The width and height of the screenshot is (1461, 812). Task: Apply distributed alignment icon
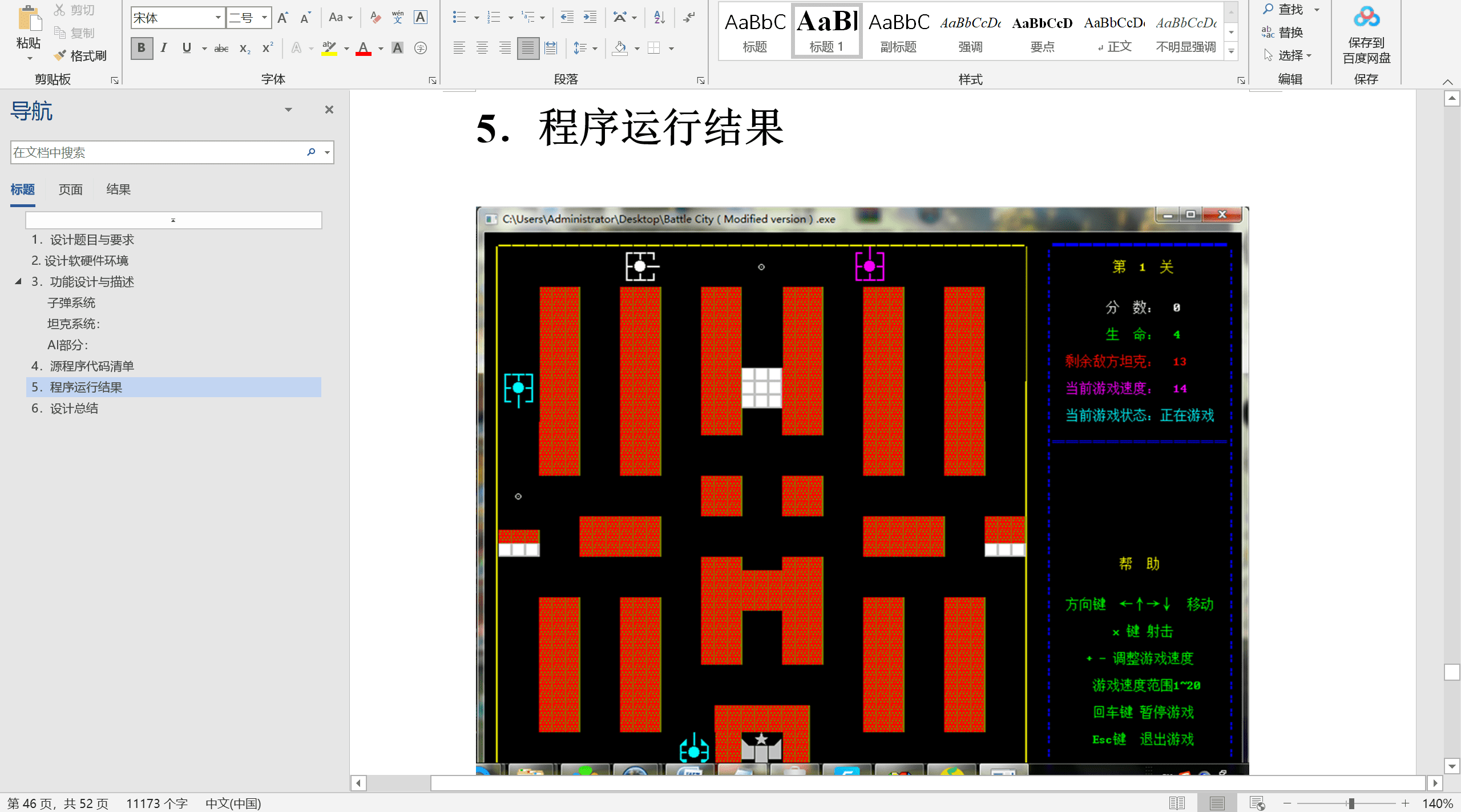point(551,48)
